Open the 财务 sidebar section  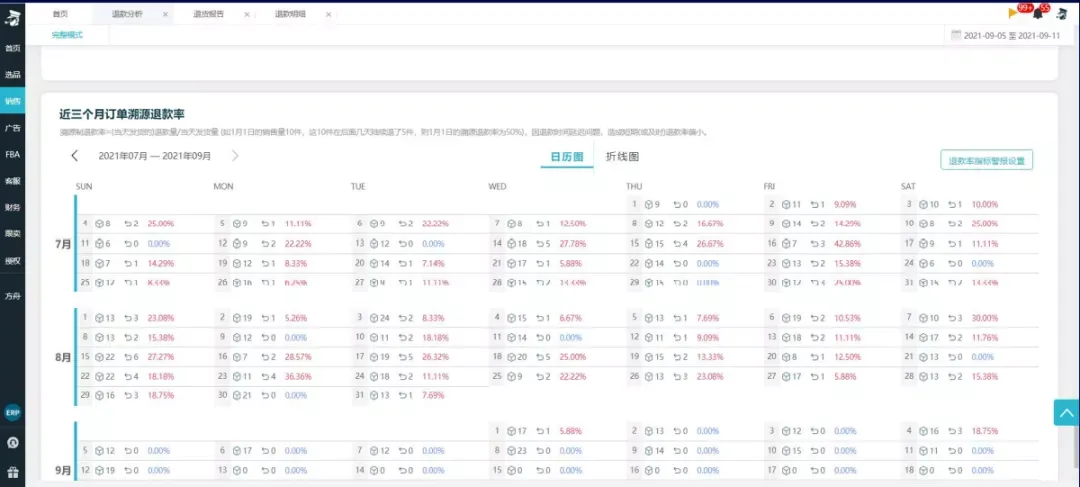click(12, 207)
